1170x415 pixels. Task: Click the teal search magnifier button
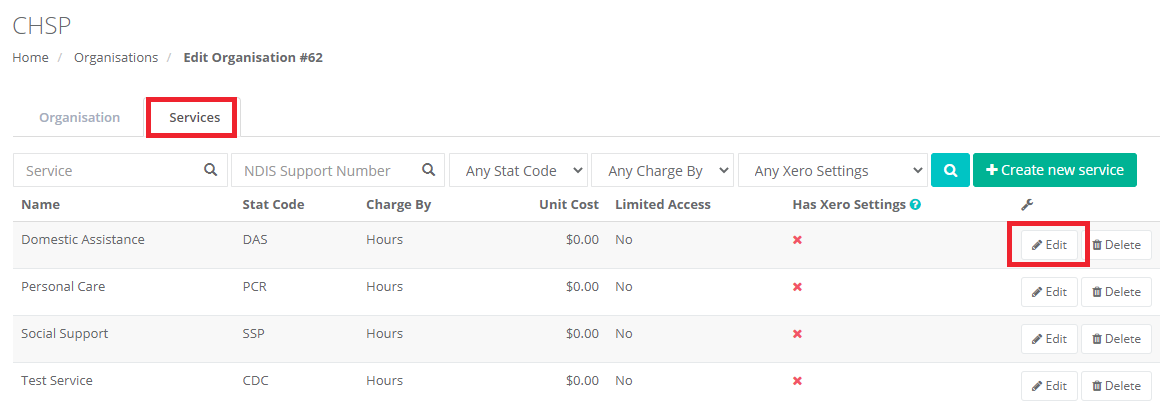tap(950, 170)
